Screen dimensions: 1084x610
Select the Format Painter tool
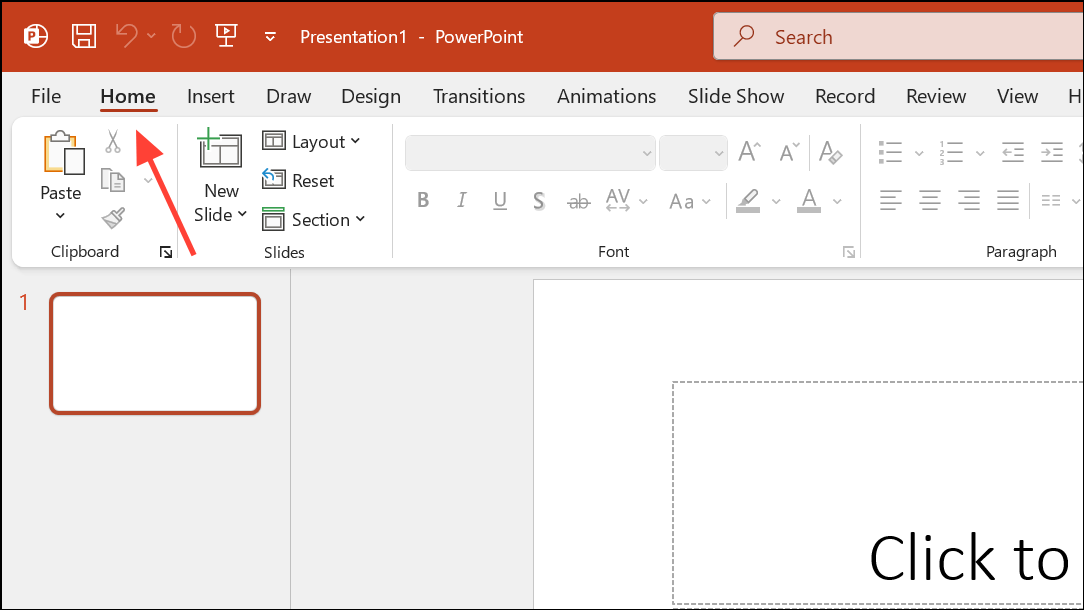[112, 218]
